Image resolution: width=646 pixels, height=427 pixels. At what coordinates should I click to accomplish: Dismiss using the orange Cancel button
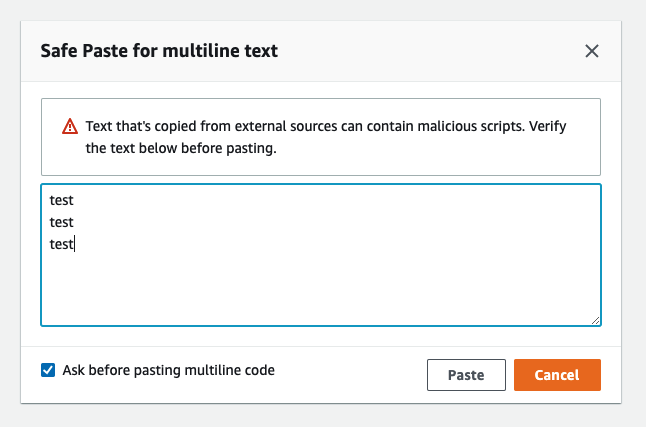(x=557, y=375)
